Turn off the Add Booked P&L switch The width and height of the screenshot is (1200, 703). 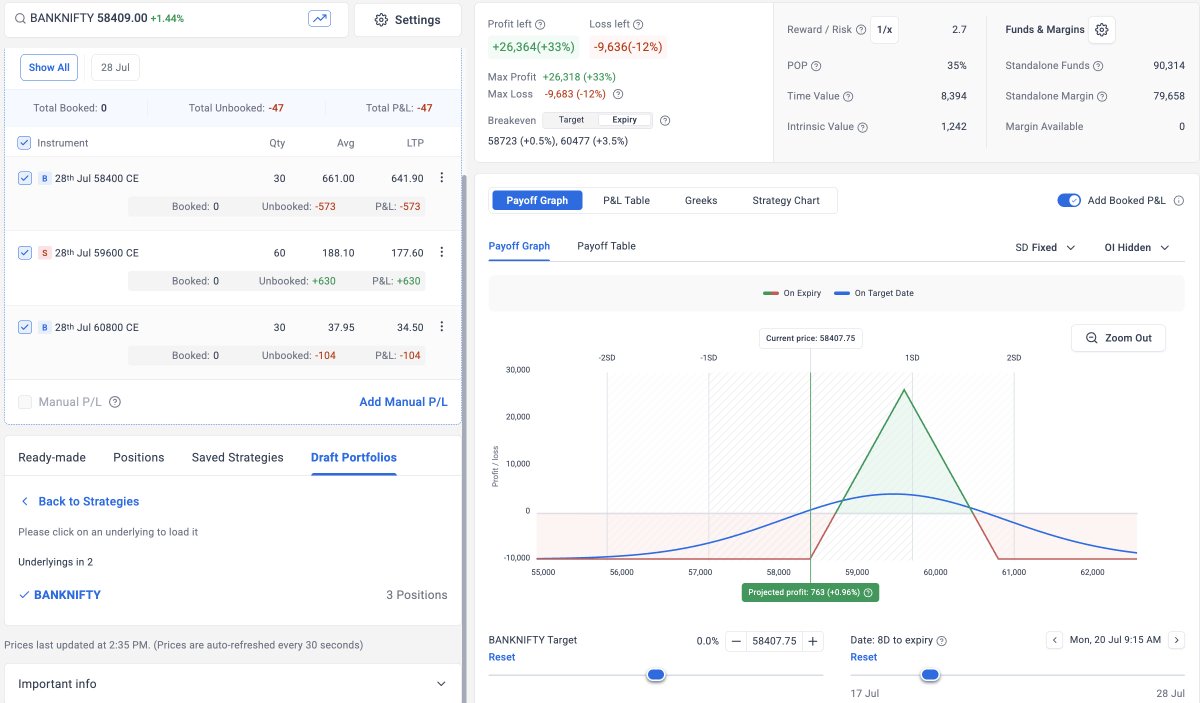pos(1069,200)
